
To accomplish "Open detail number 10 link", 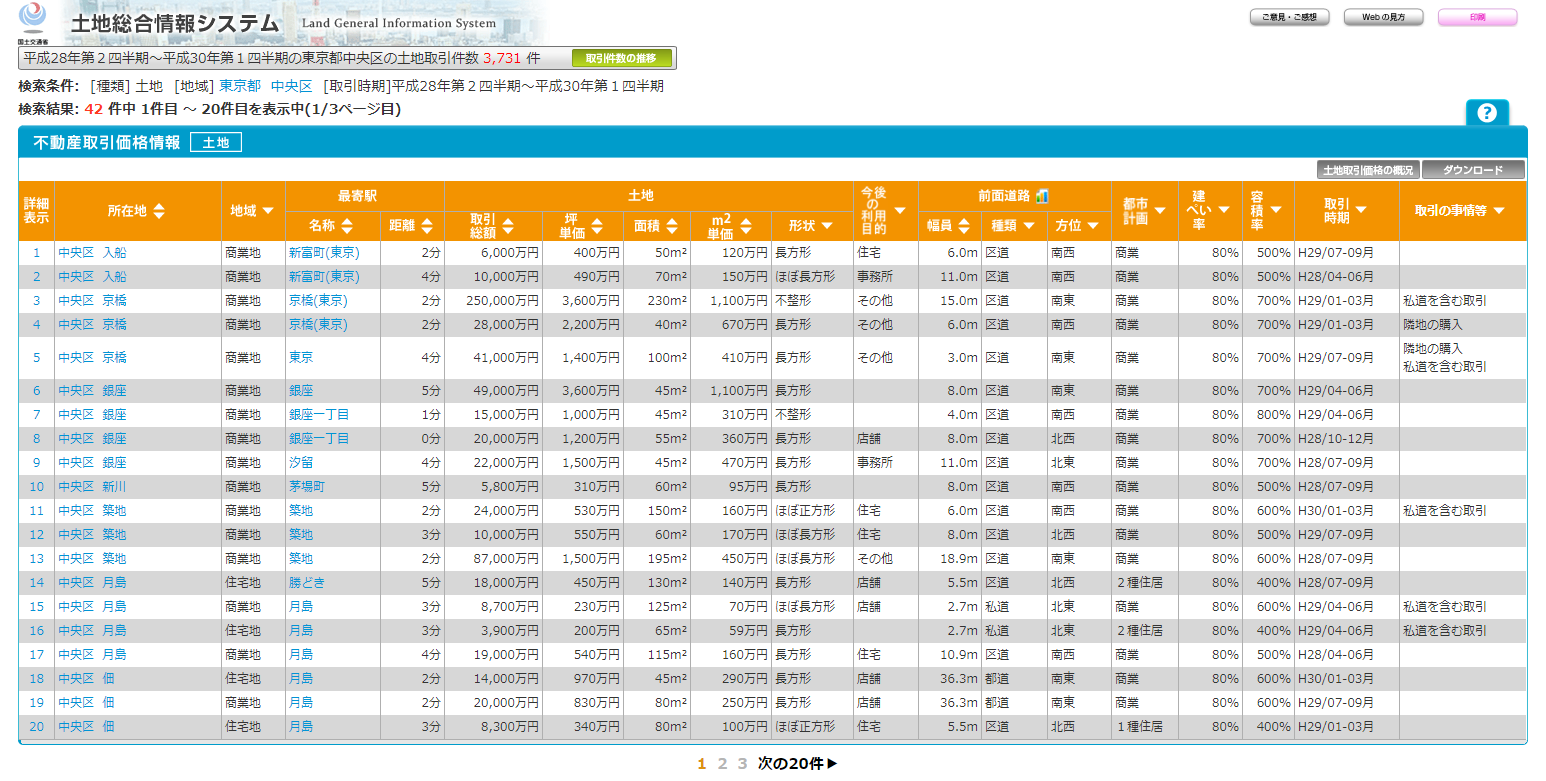I will point(37,487).
